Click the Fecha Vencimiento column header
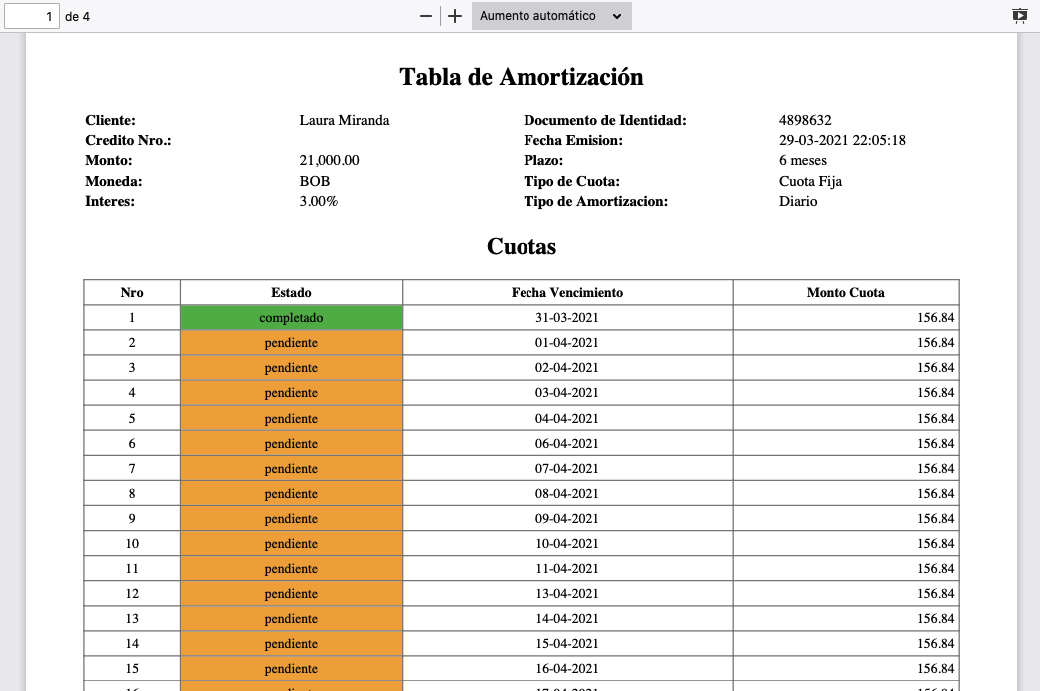 pos(567,293)
